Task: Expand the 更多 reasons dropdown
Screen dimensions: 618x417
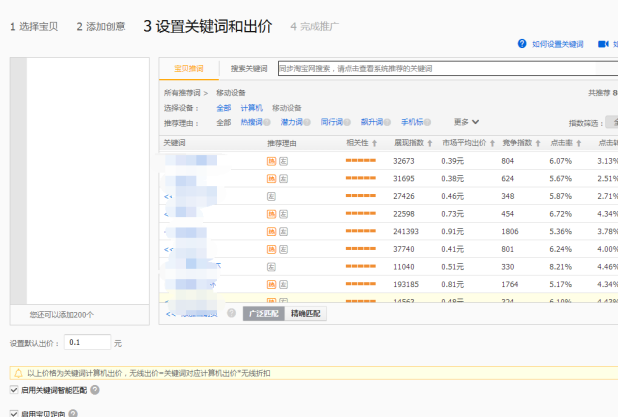Action: coord(466,122)
